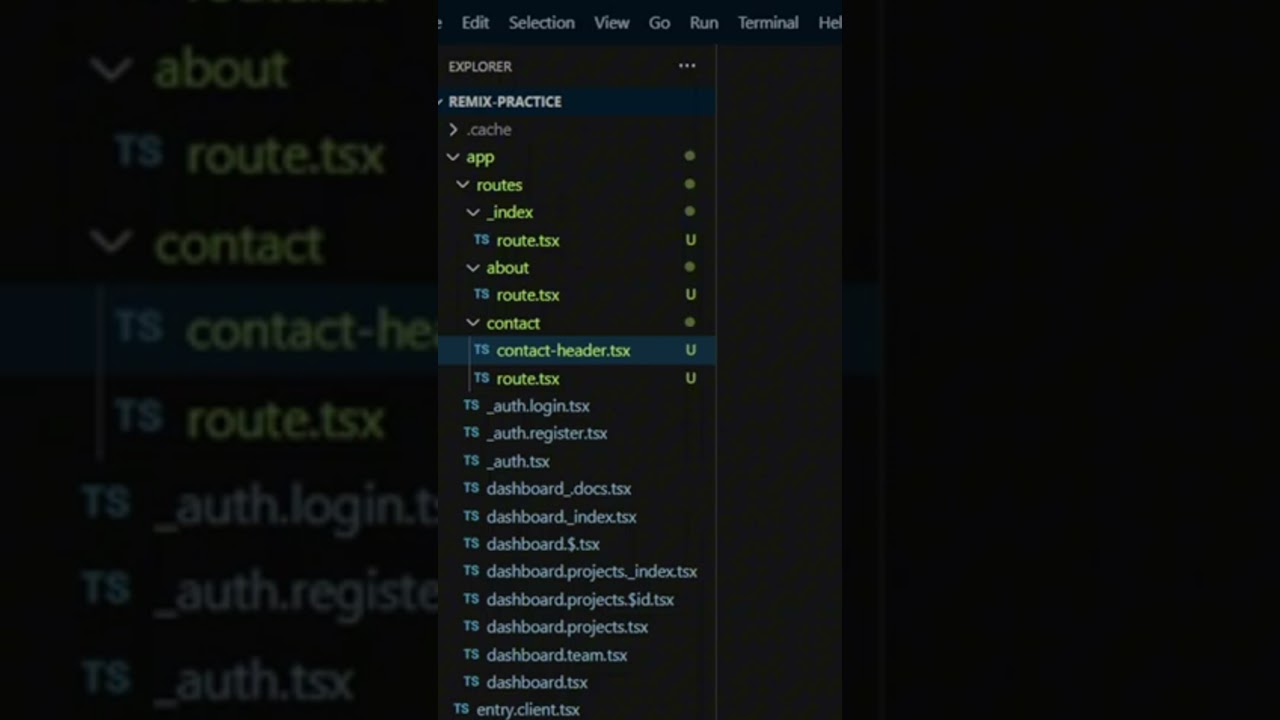The image size is (1280, 720).
Task: Open dashboard.team.tsx file
Action: tap(557, 655)
